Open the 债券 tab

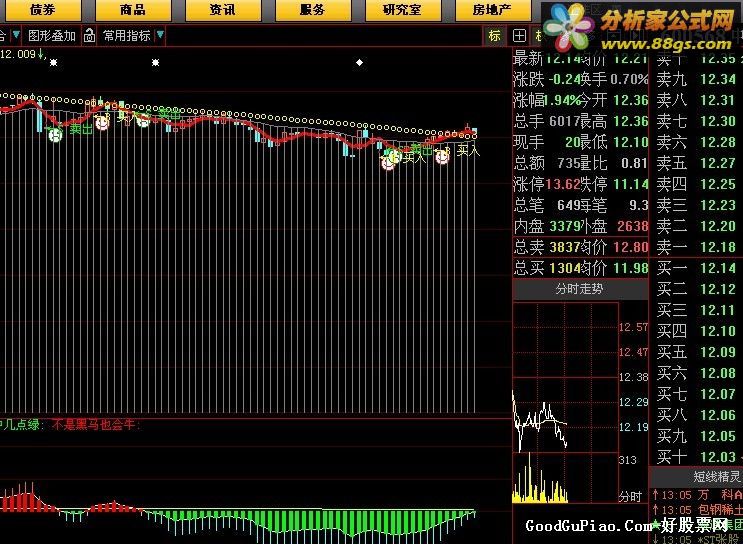pos(42,10)
